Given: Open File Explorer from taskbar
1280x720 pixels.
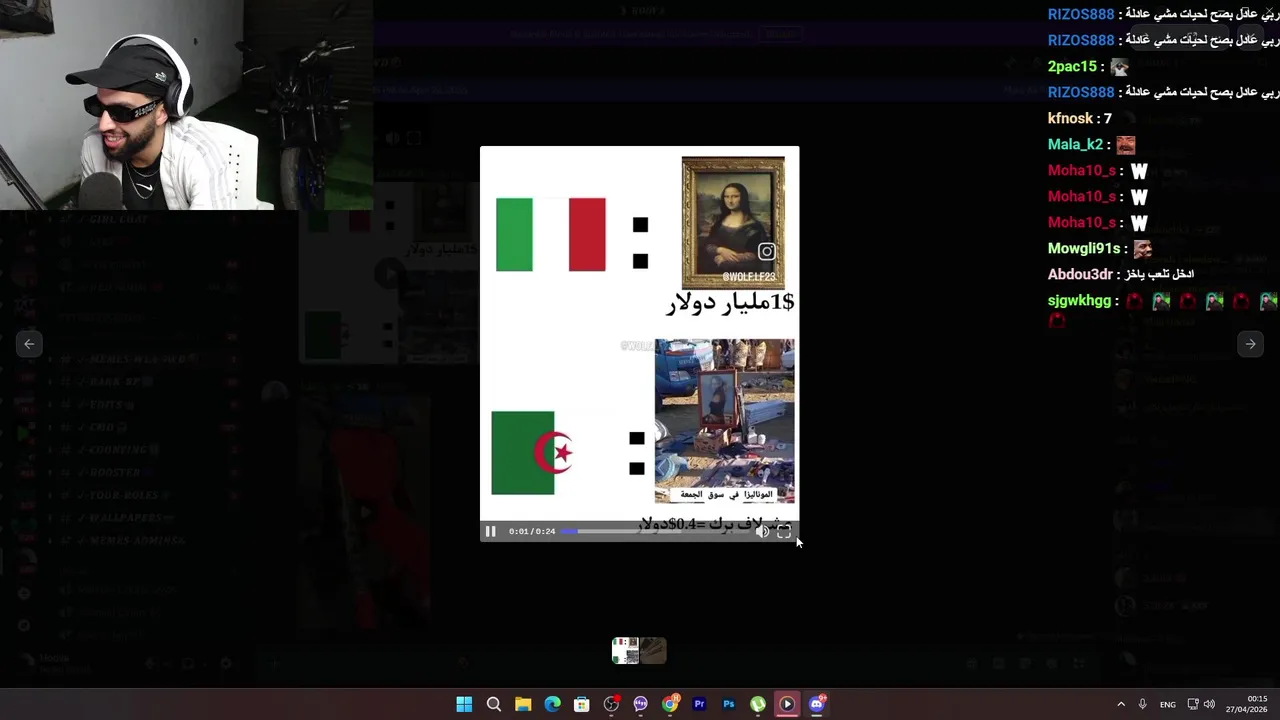Looking at the screenshot, I should tap(523, 704).
